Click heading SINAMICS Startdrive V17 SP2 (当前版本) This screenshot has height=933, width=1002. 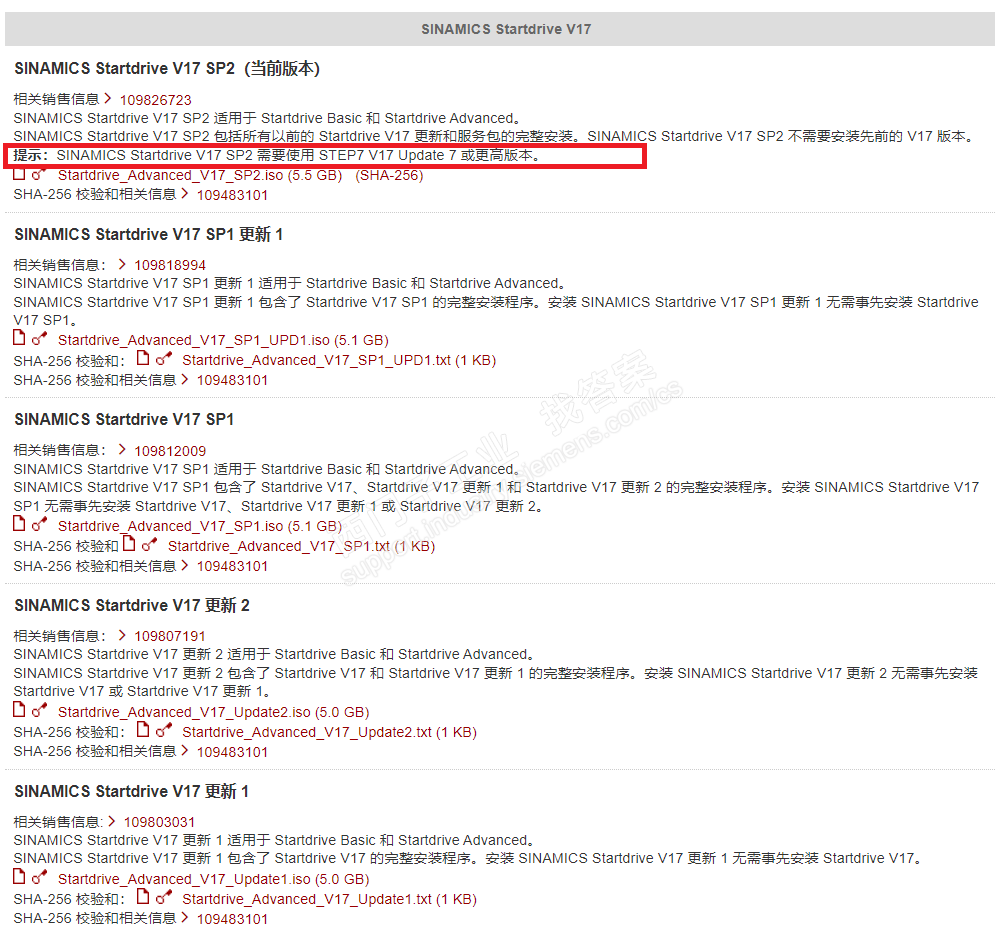167,68
